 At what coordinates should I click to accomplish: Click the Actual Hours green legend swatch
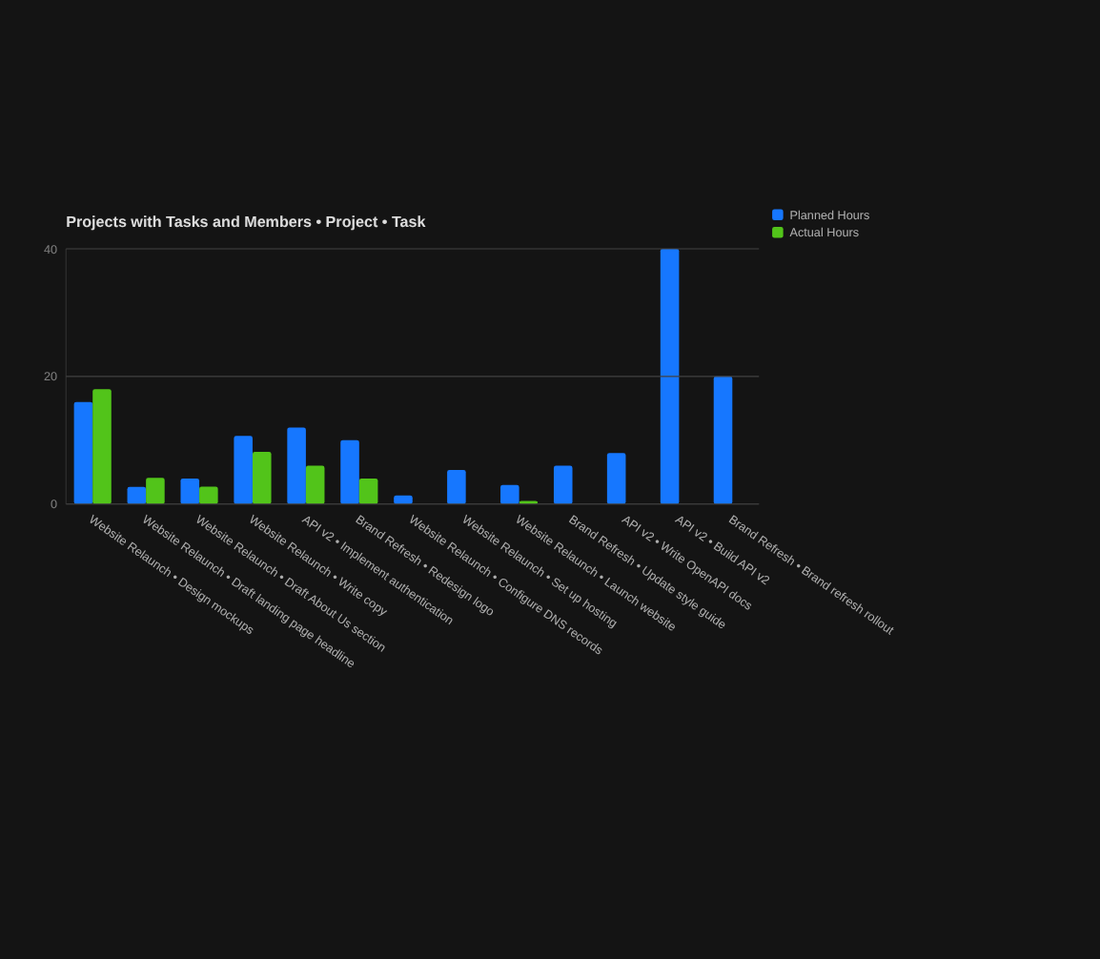(x=777, y=232)
